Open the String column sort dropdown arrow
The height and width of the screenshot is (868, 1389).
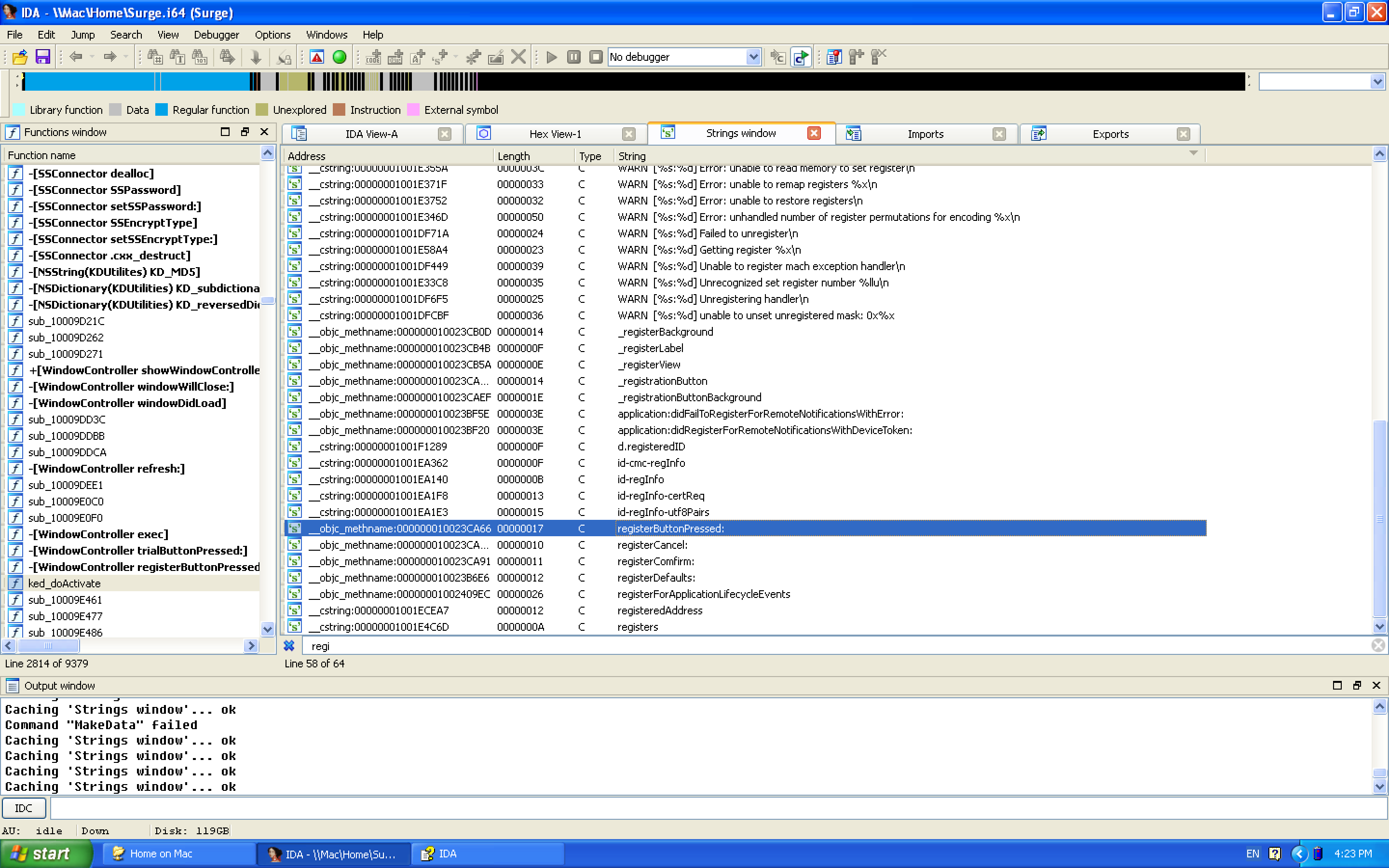1193,155
